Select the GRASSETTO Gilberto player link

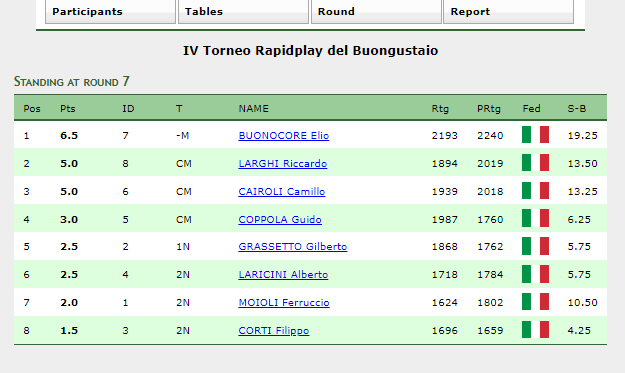[293, 247]
